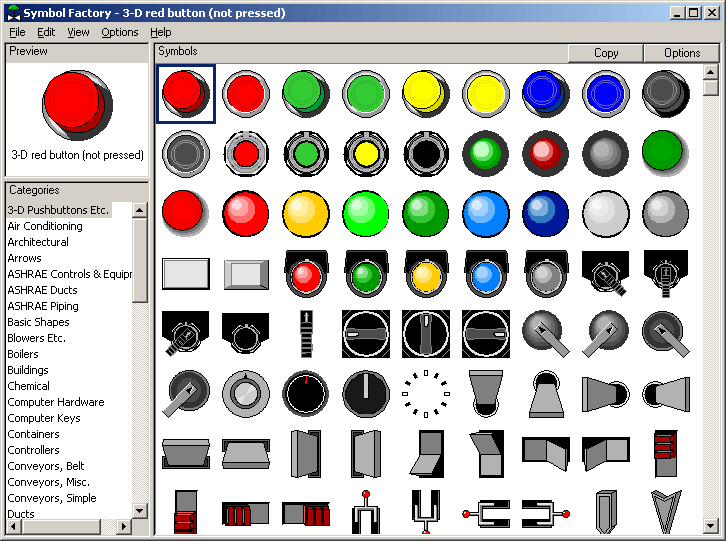Viewport: 726px width, 541px height.
Task: Select the Computer Hardware category
Action: pyautogui.click(x=56, y=402)
